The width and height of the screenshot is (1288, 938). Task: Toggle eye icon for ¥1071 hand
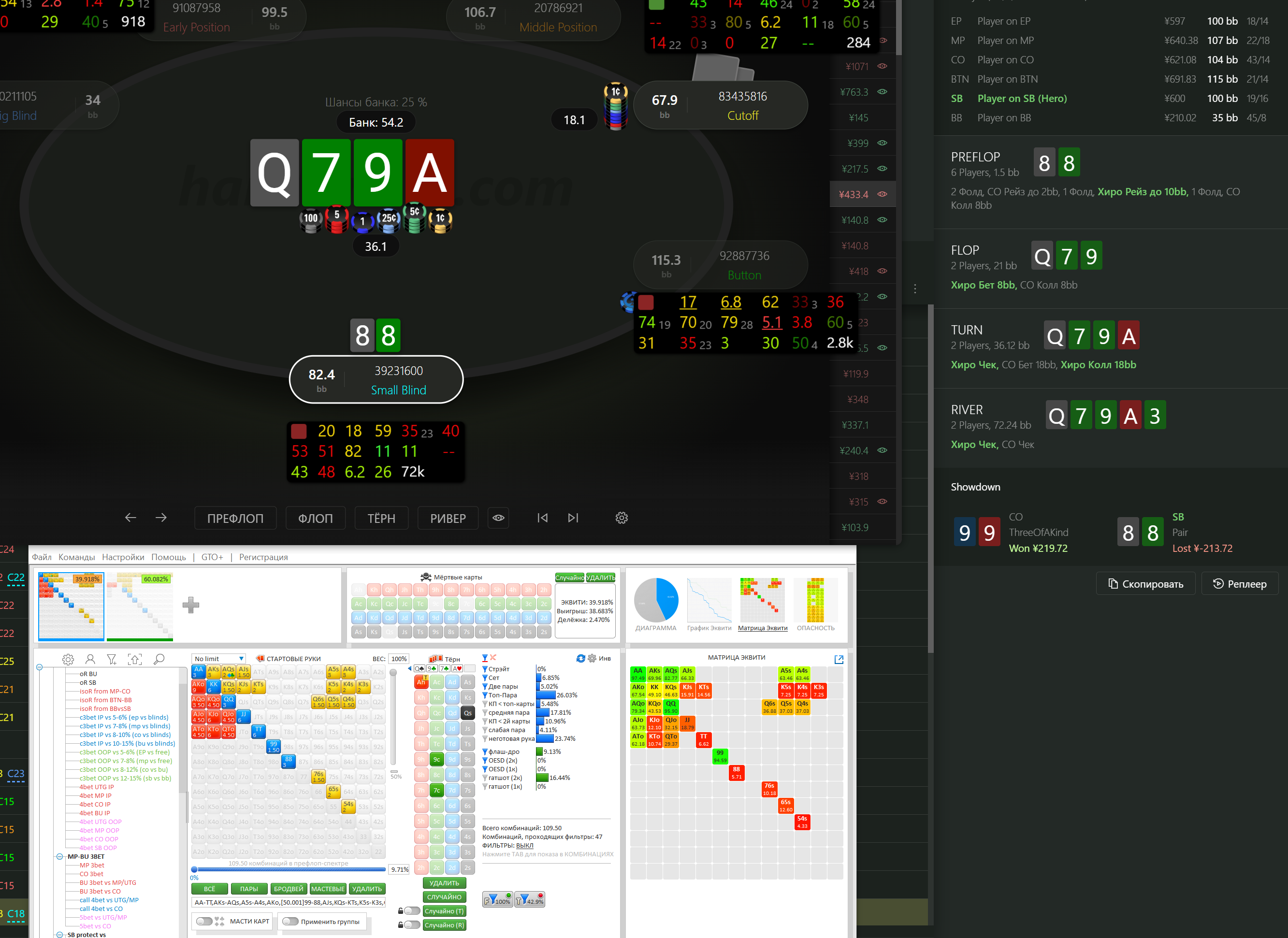[x=882, y=66]
